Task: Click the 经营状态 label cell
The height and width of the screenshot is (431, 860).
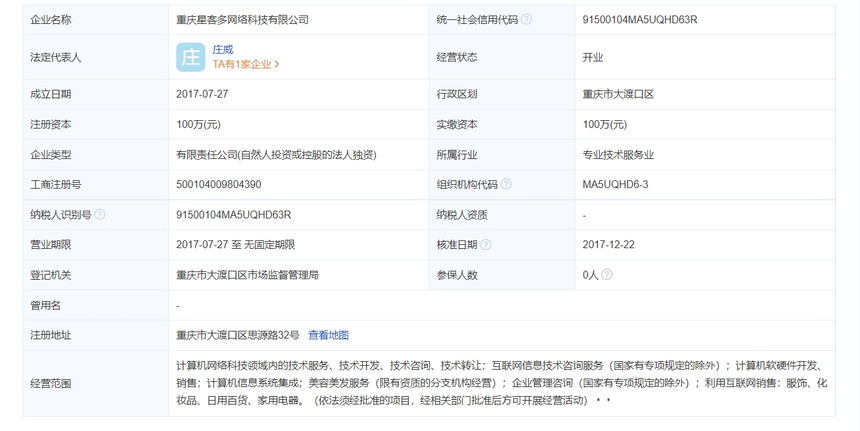Action: (x=502, y=57)
